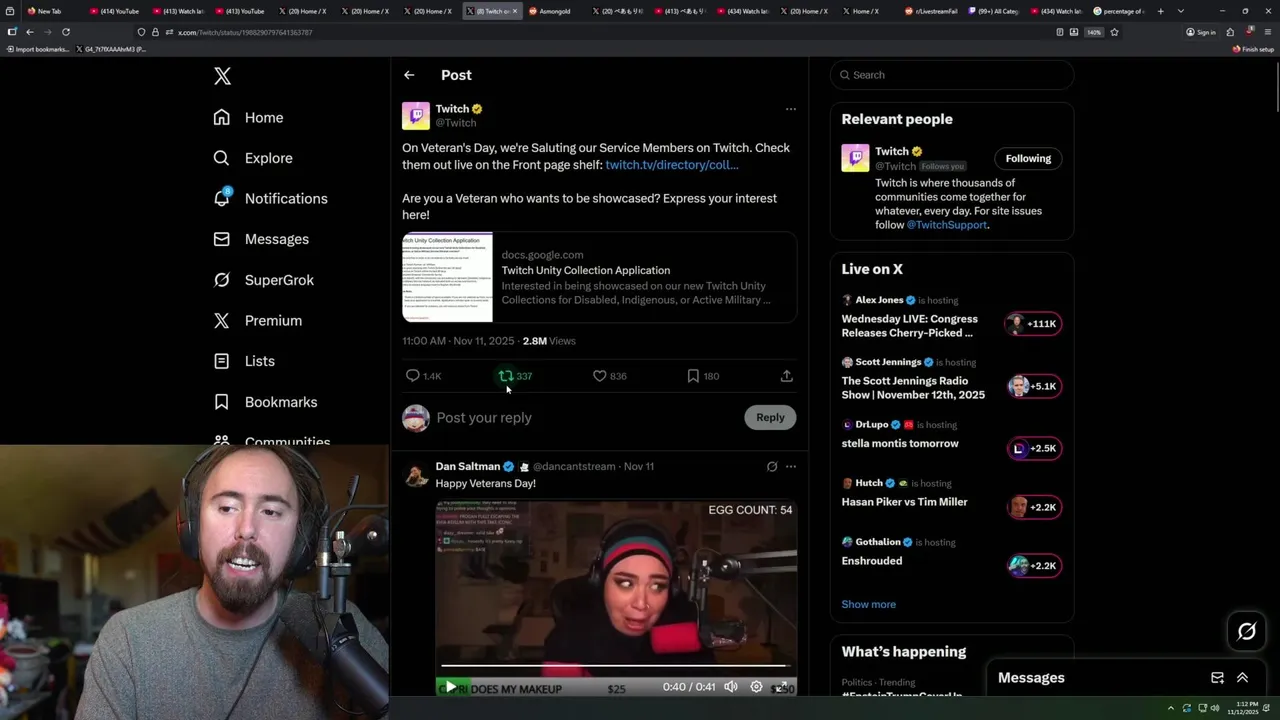Open Twitch Unity Collection Application card

599,278
